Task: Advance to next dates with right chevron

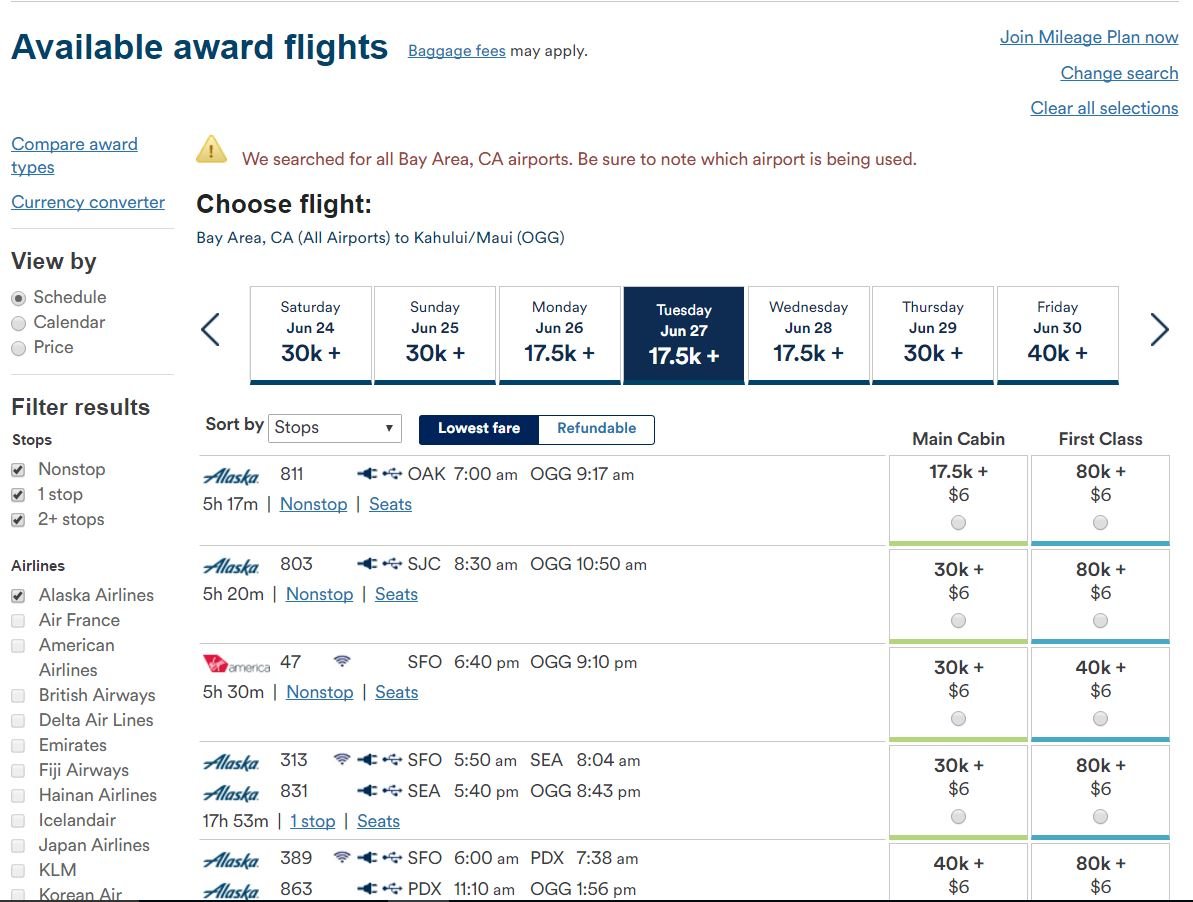Action: 1160,330
